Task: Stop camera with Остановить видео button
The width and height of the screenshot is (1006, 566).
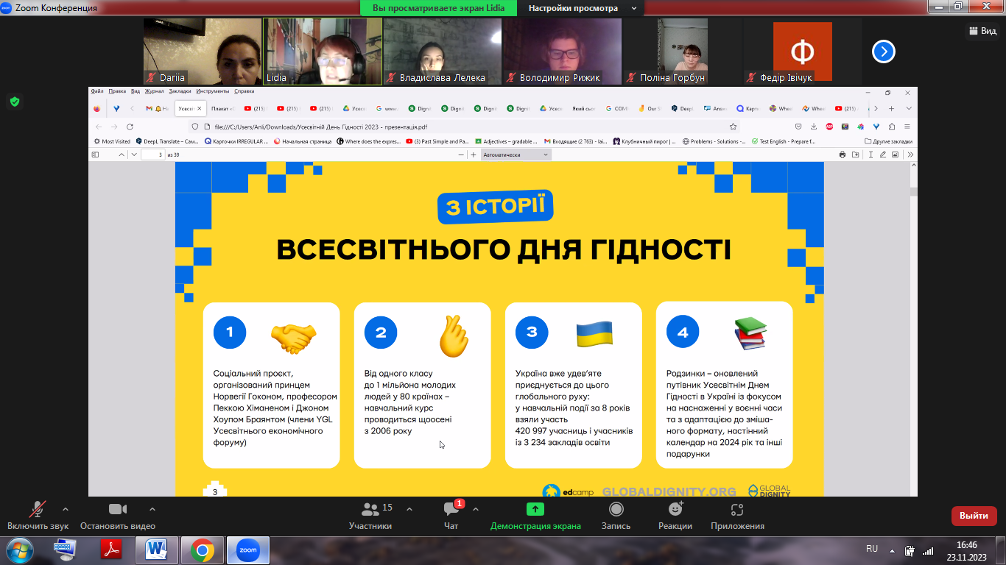Action: (x=118, y=510)
